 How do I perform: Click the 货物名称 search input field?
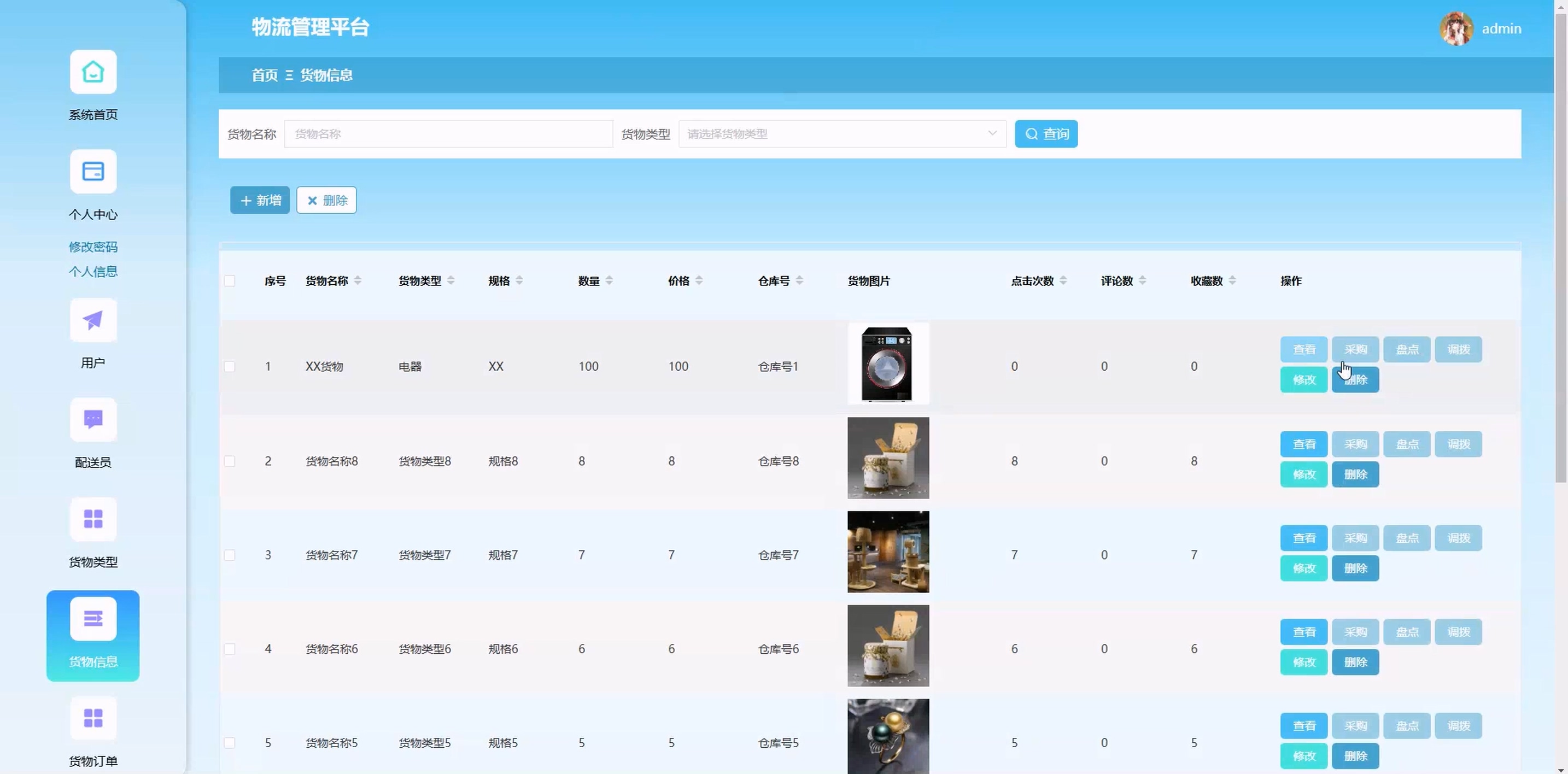point(448,134)
